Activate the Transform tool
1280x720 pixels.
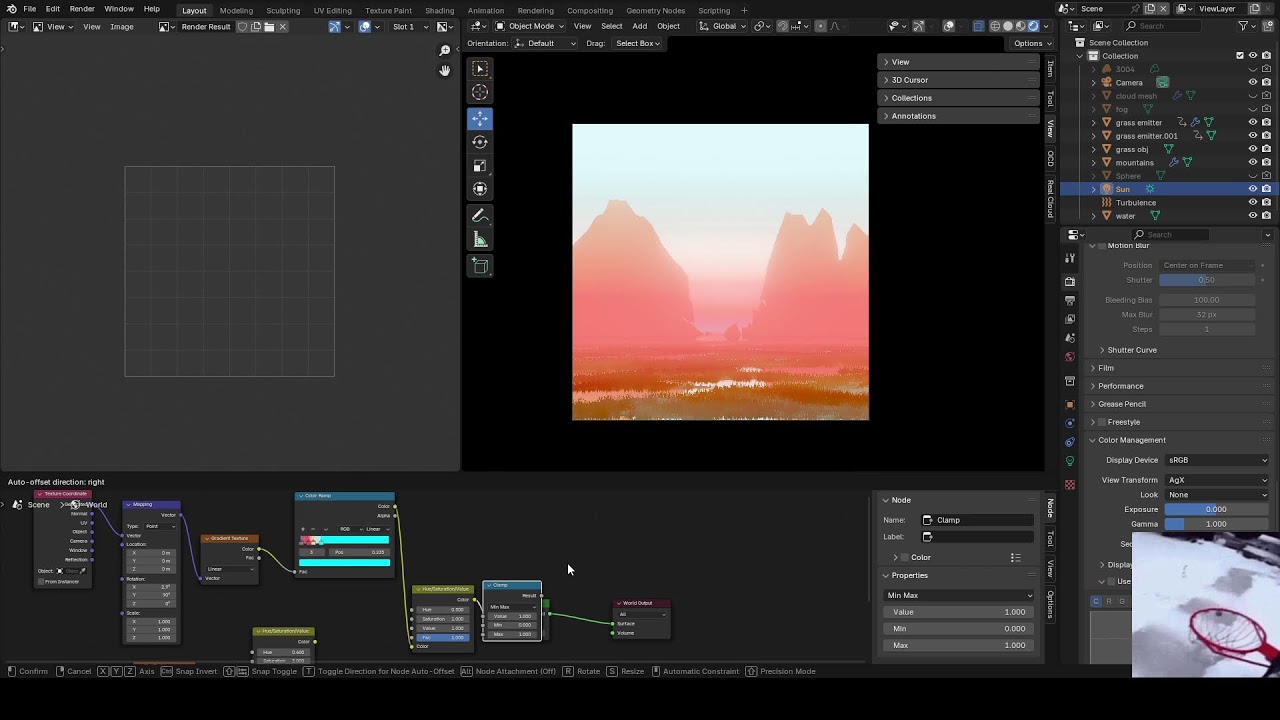point(480,190)
